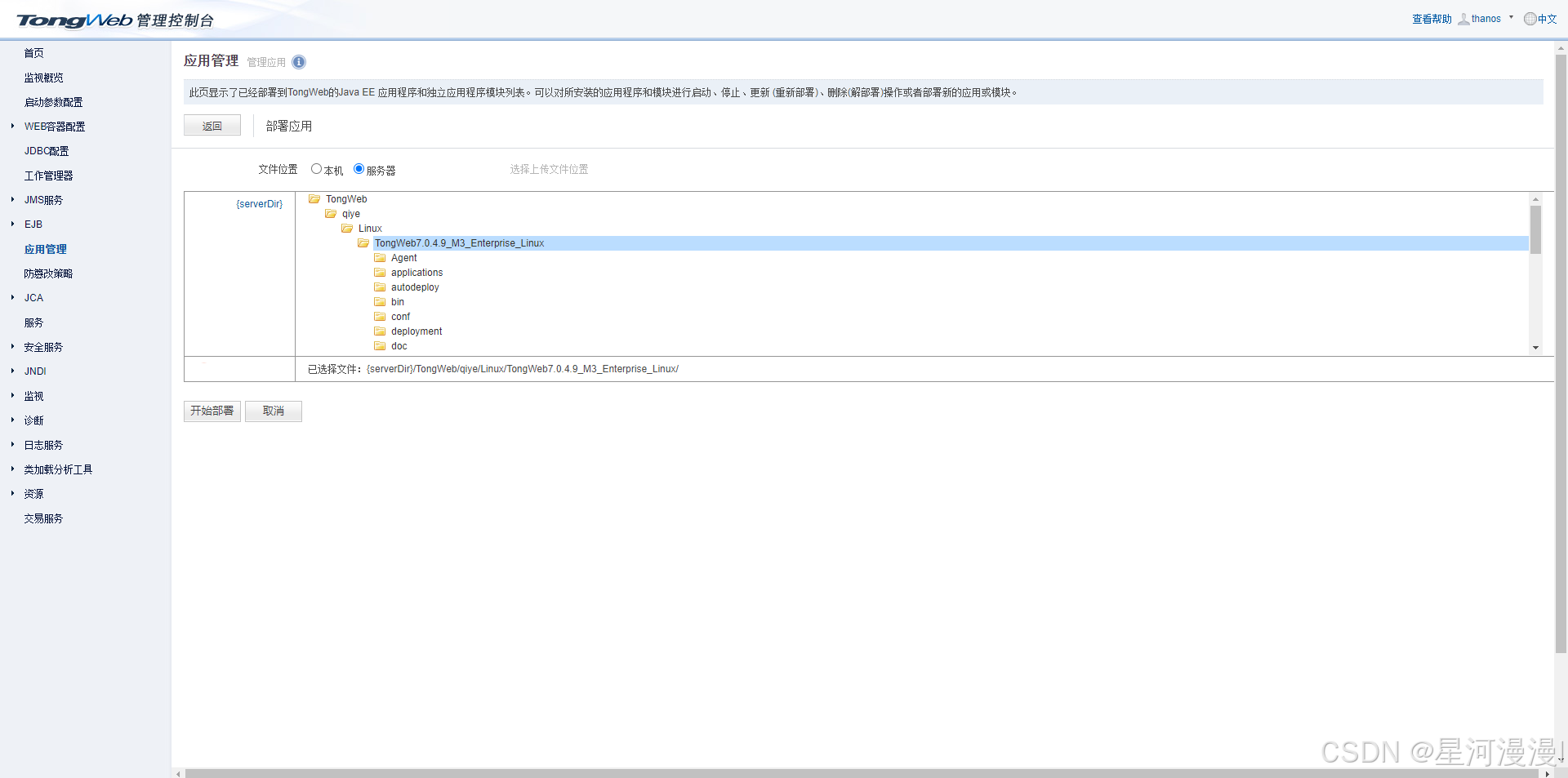The height and width of the screenshot is (778, 1568).
Task: Click the doc folder icon
Action: [x=380, y=346]
